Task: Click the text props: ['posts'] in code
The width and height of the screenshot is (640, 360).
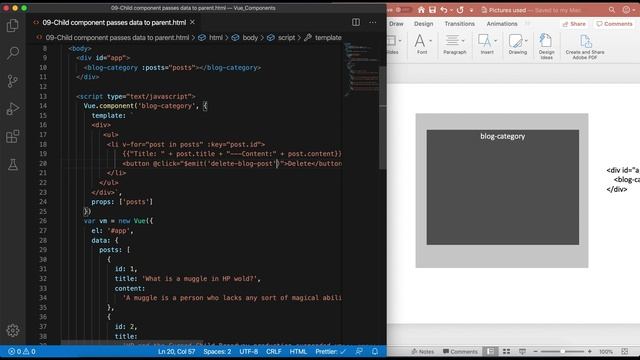Action: tap(122, 202)
